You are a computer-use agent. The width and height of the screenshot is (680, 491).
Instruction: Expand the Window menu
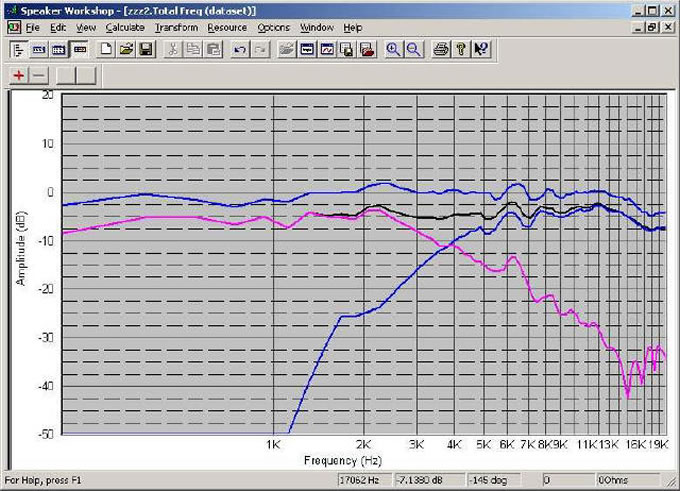point(316,27)
